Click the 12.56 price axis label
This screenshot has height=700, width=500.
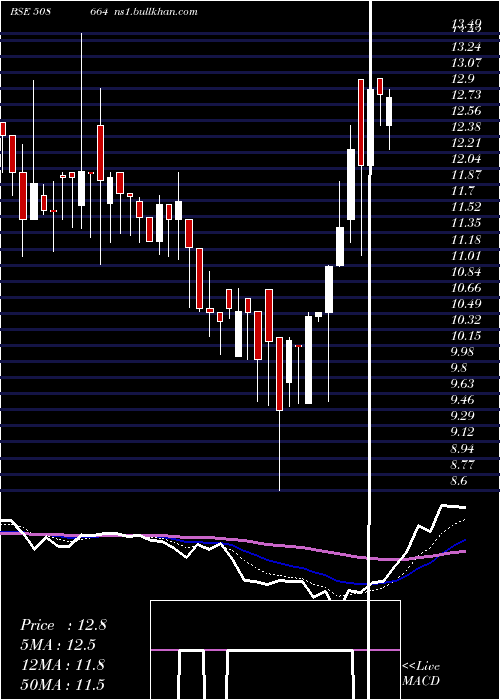pos(466,111)
